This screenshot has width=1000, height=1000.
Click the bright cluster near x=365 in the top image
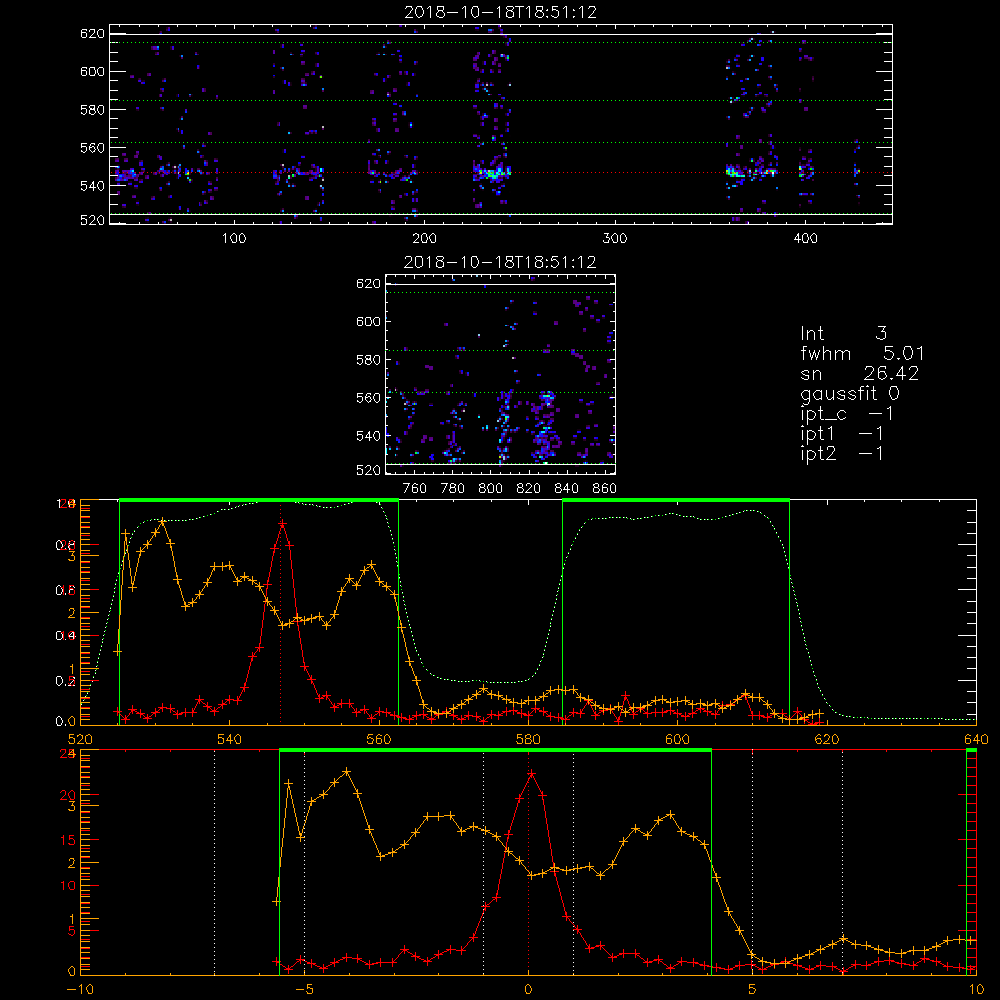click(735, 172)
